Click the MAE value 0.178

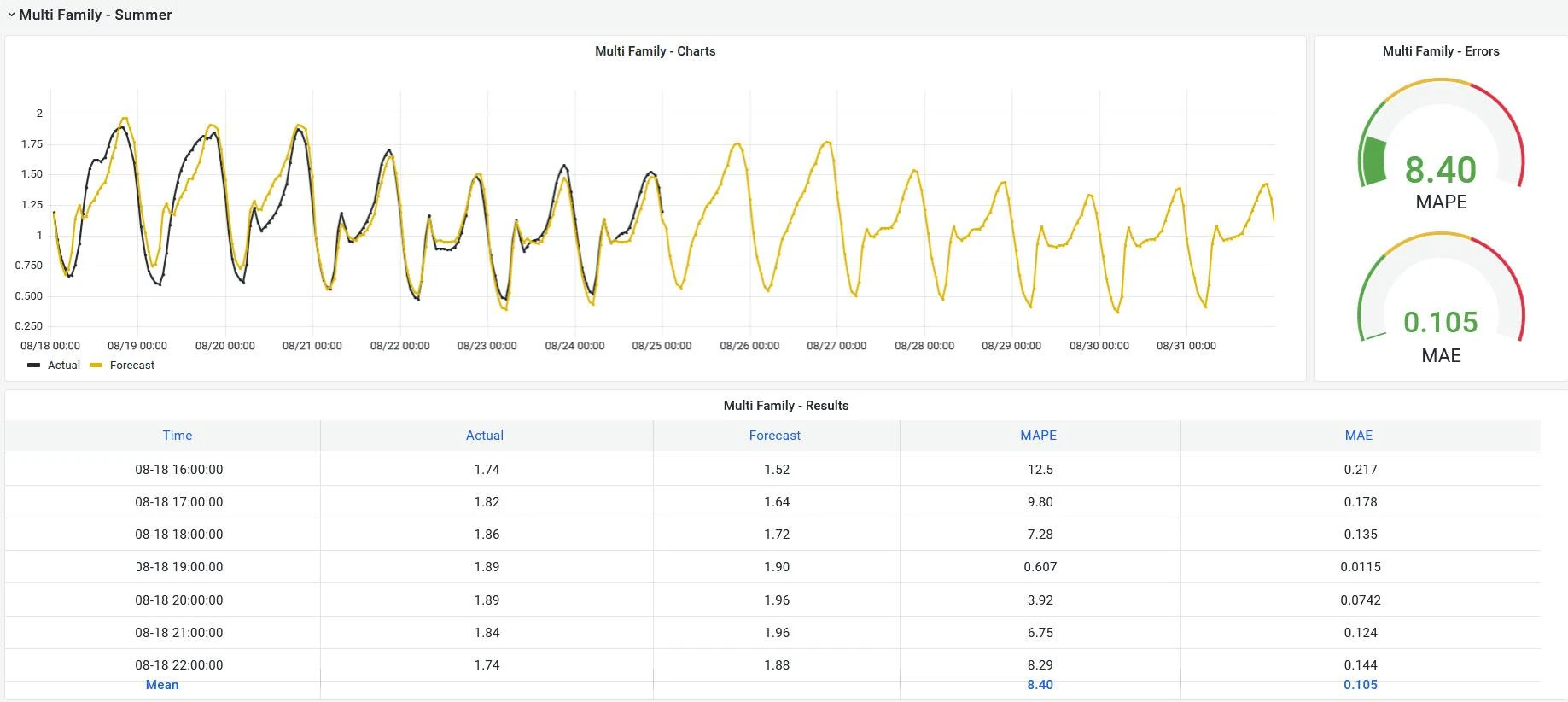(x=1361, y=502)
